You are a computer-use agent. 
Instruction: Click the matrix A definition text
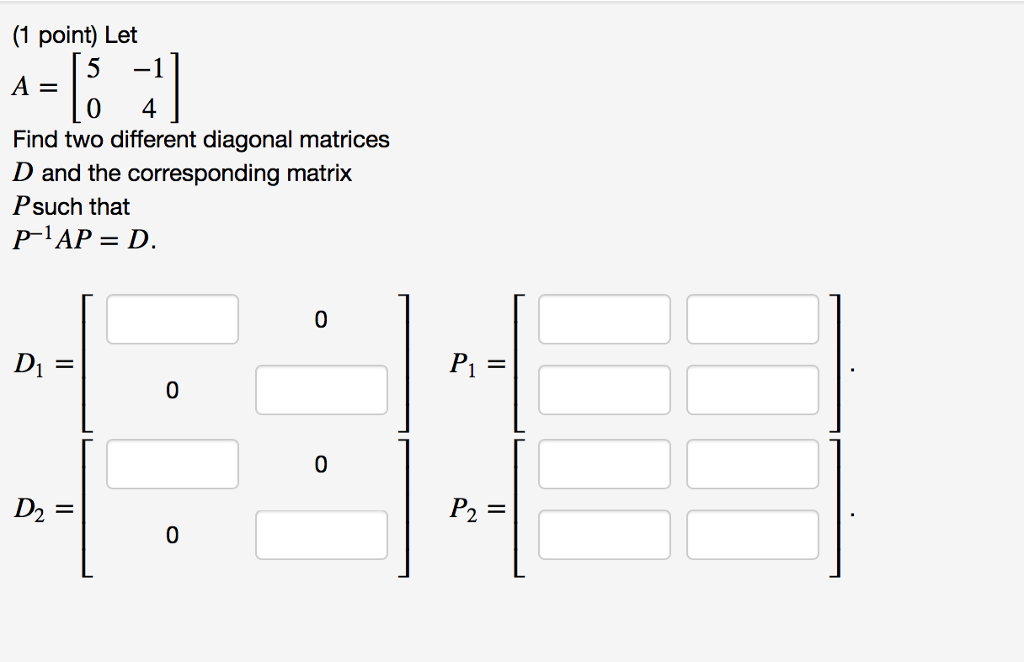(95, 85)
